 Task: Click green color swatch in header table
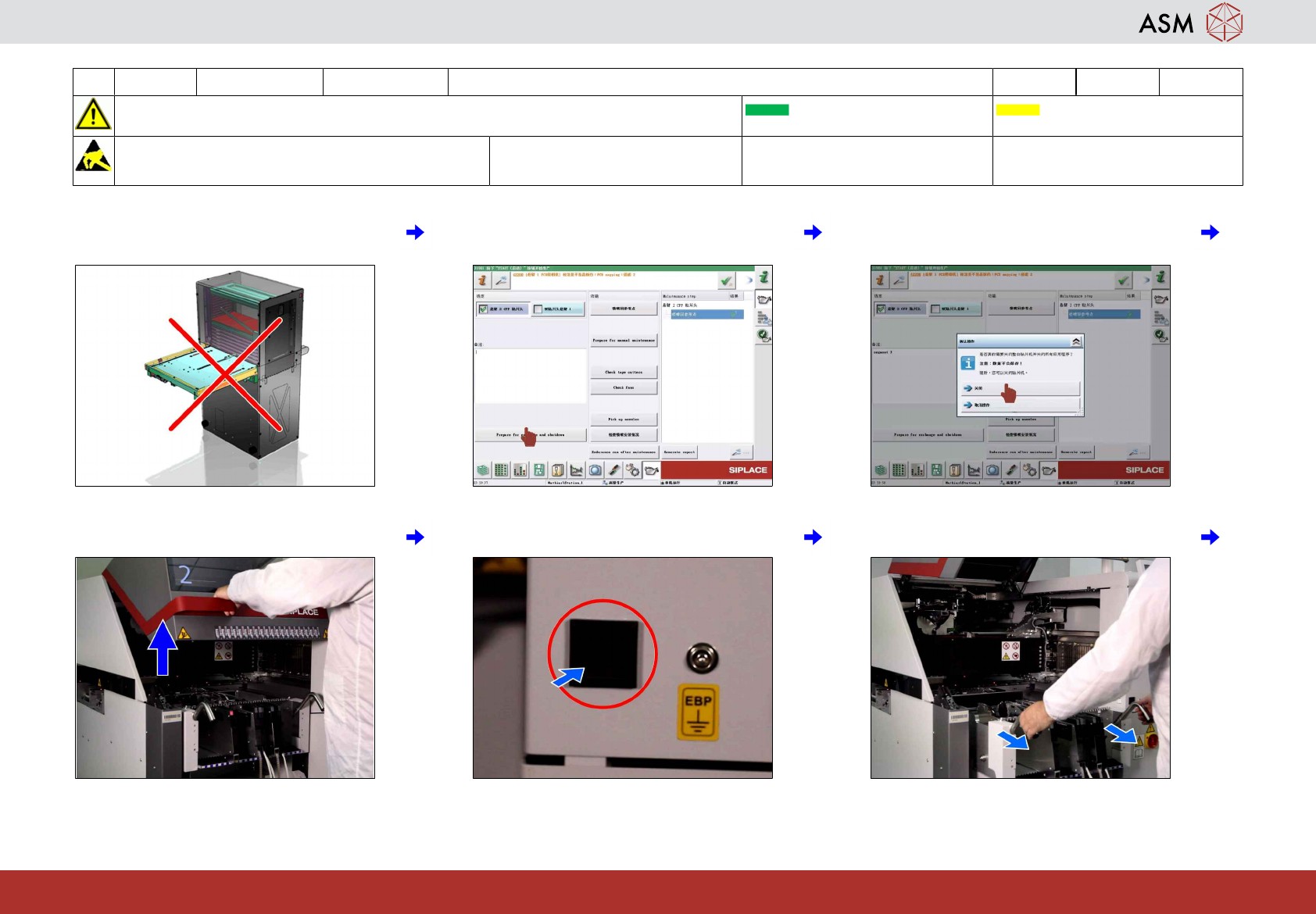coord(767,110)
